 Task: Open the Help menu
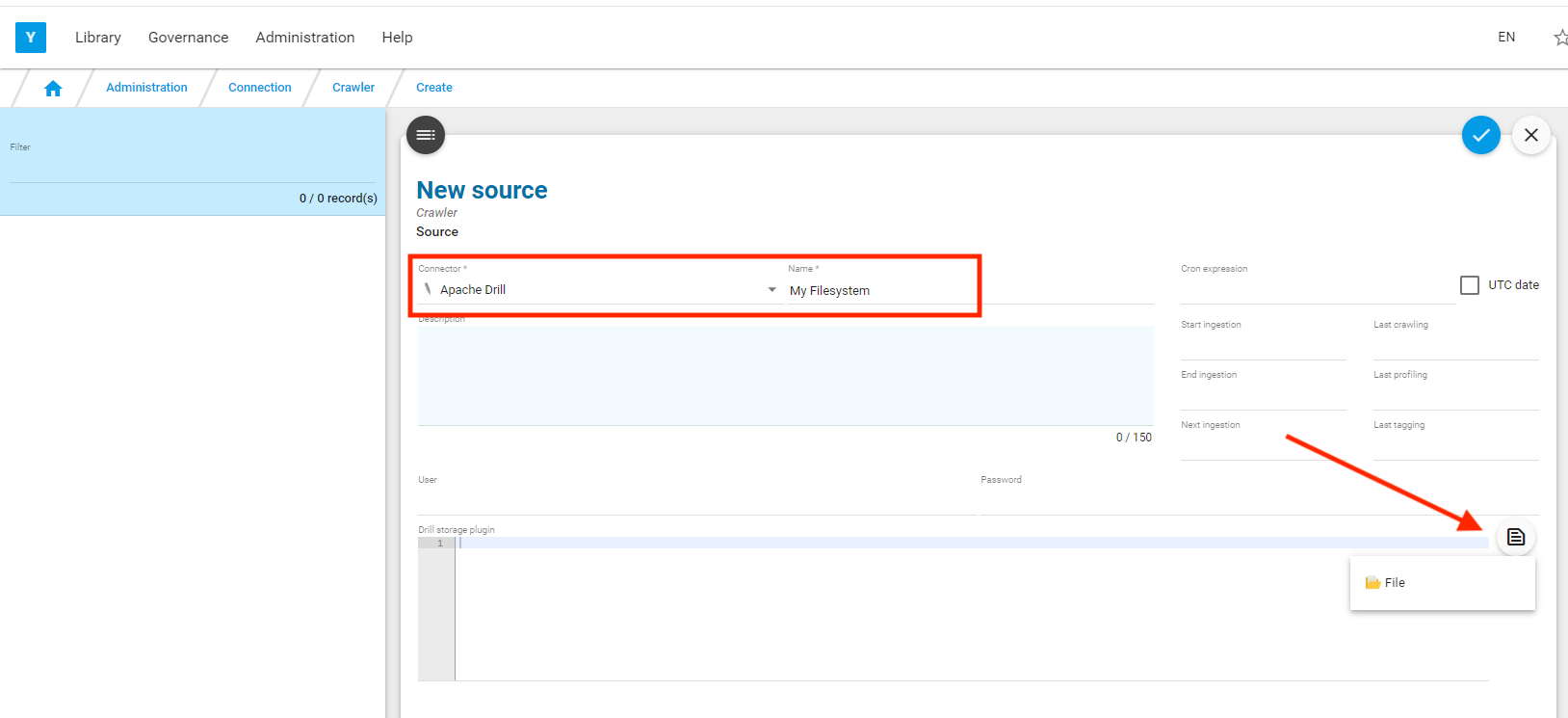tap(397, 38)
